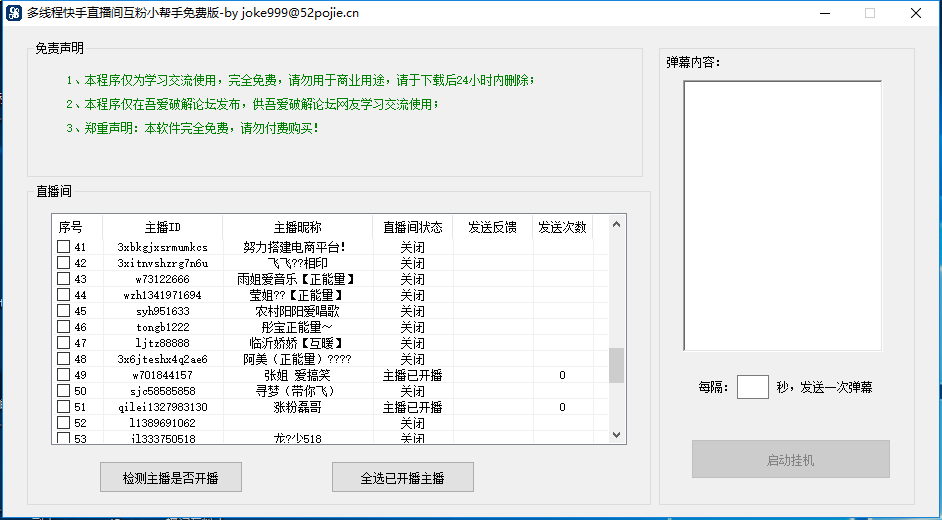This screenshot has height=520, width=942.
Task: Enable the checkbox for row 41
Action: coord(64,247)
